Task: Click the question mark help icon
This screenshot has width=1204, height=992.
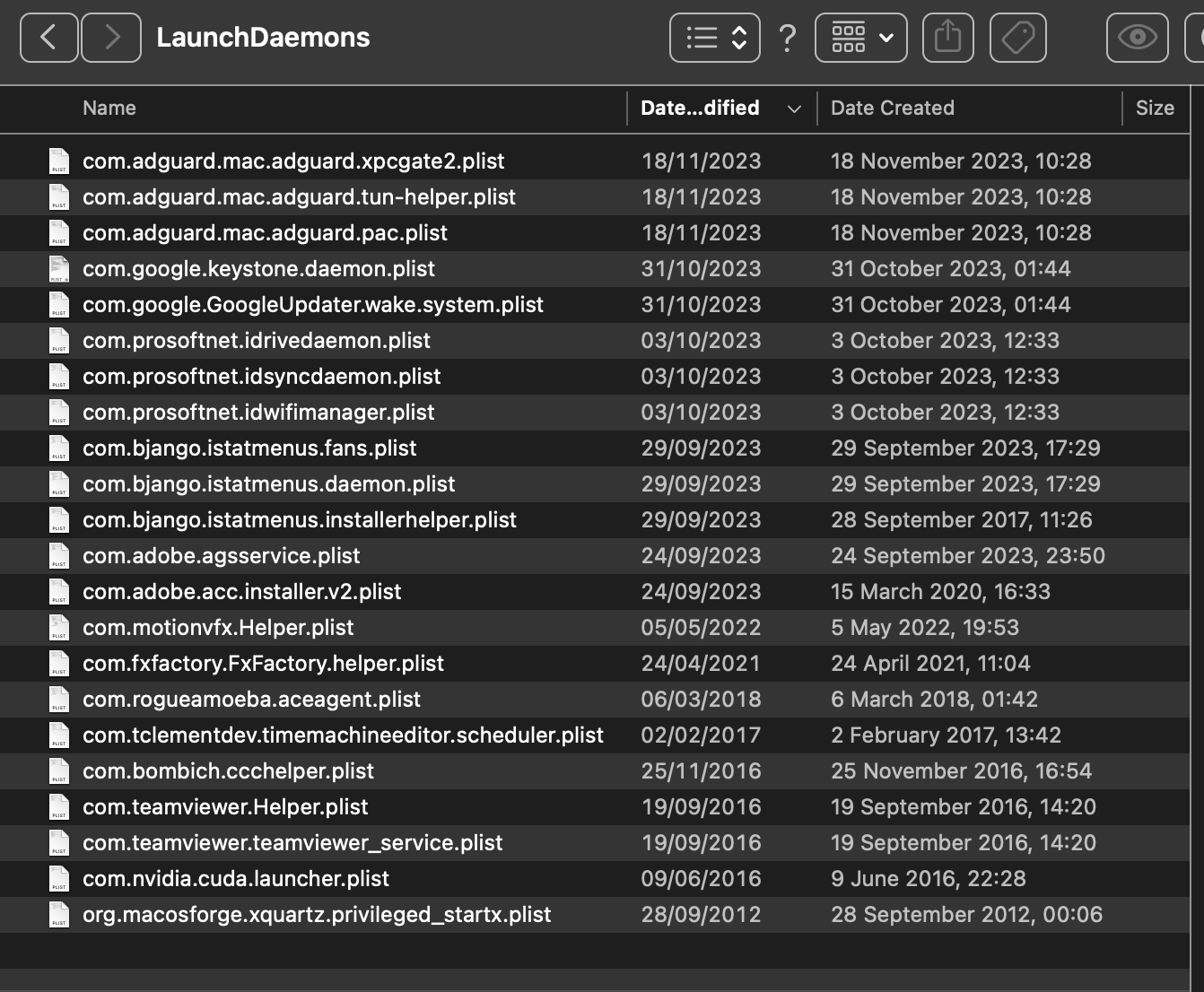Action: point(788,38)
